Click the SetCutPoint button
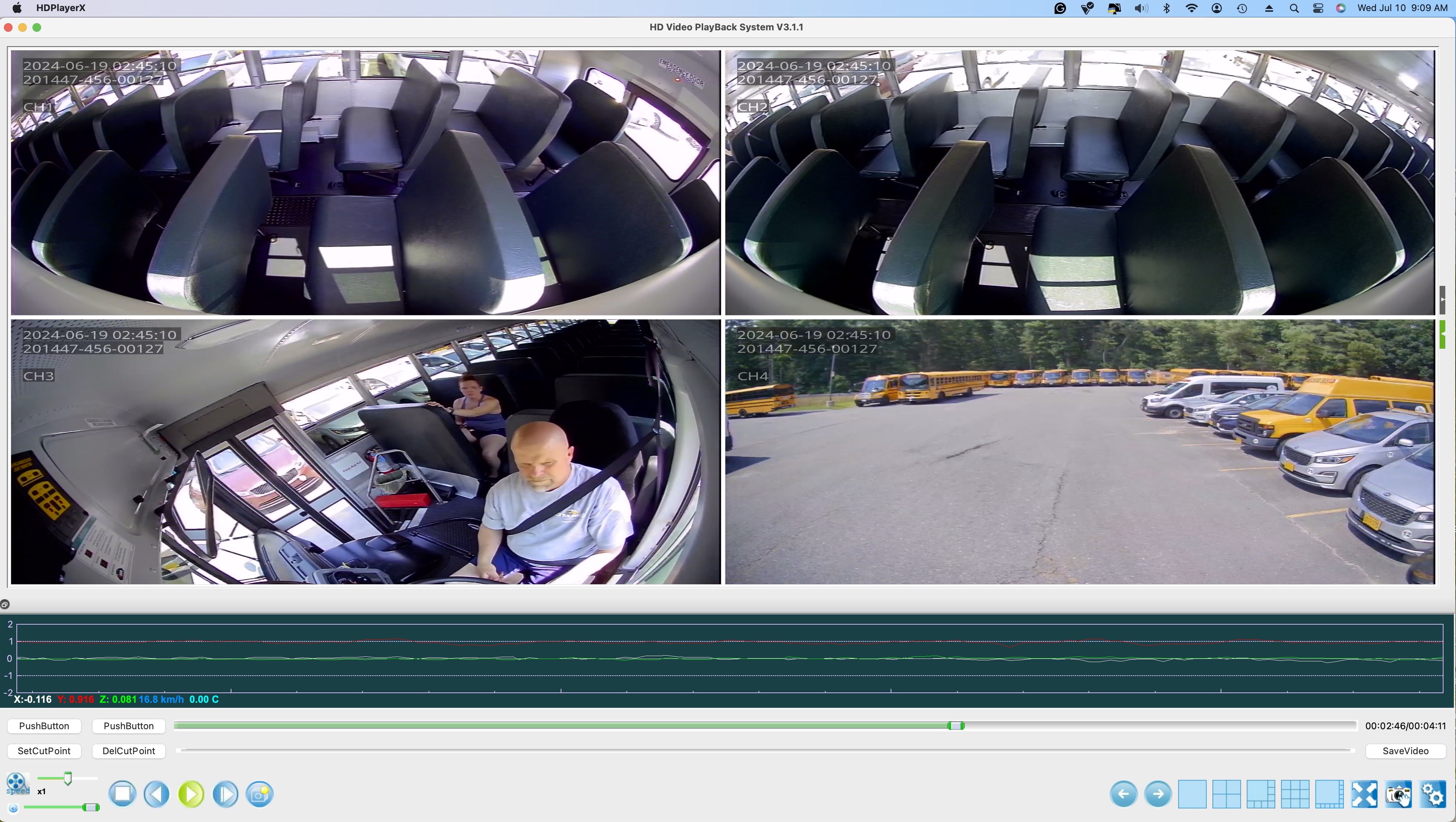Viewport: 1456px width, 822px height. 44,751
